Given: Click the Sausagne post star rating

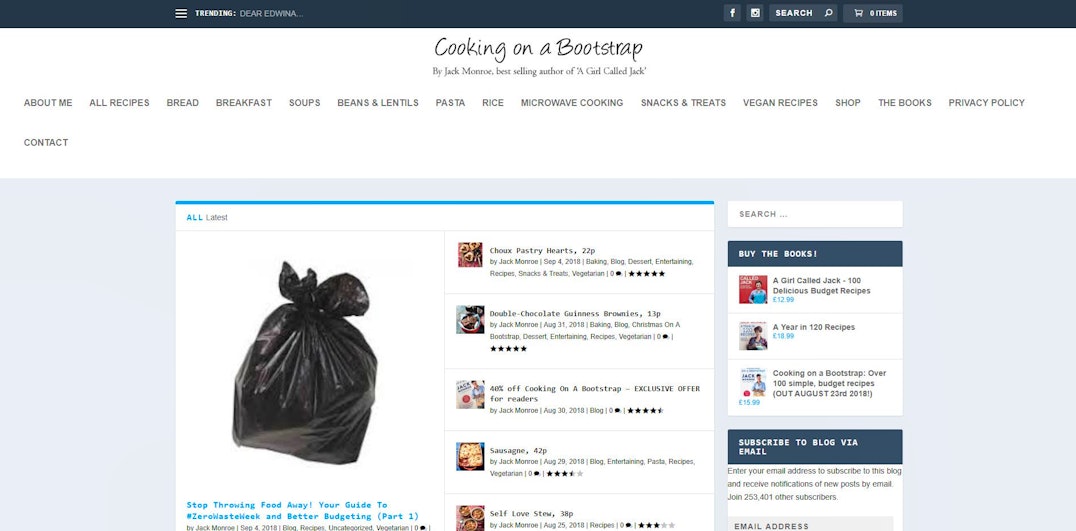Looking at the screenshot, I should coord(565,473).
